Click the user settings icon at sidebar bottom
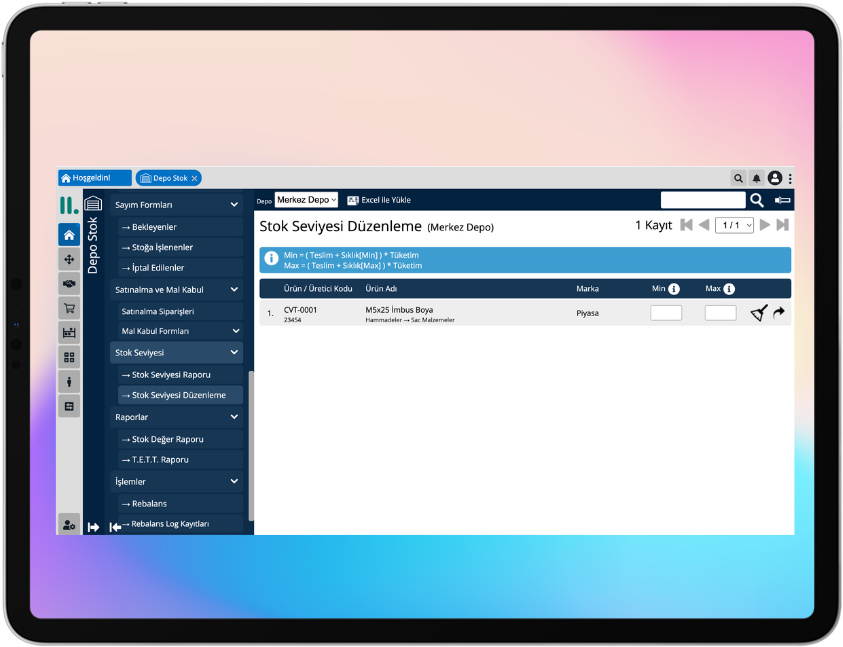The height and width of the screenshot is (647, 843). pos(69,525)
